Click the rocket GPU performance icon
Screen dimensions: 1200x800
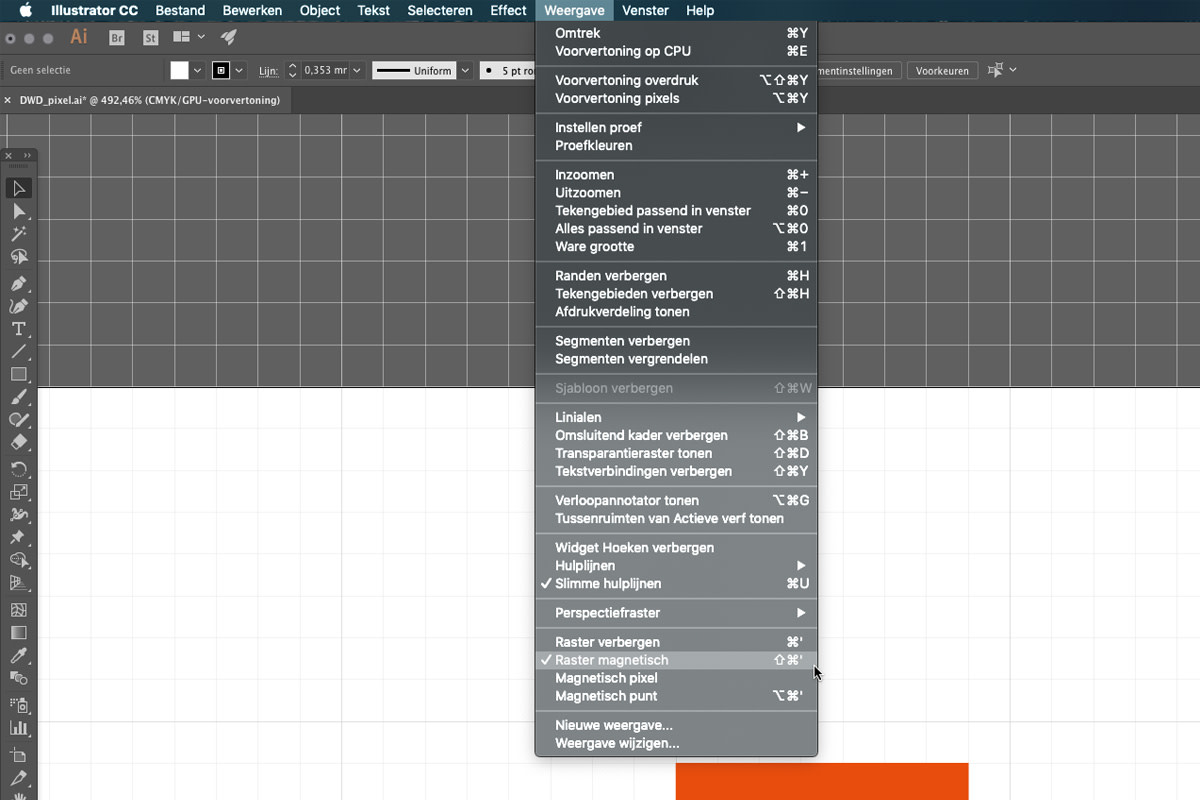[229, 37]
